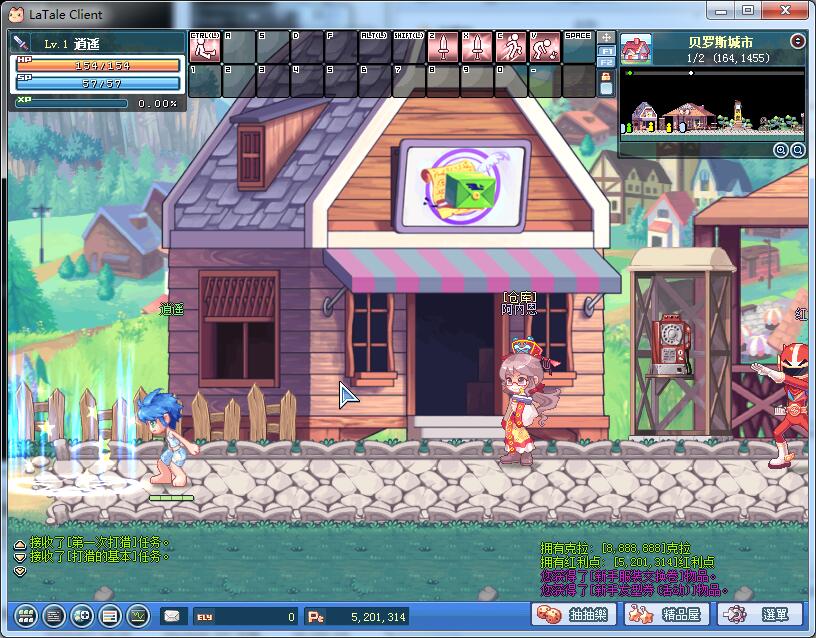This screenshot has width=816, height=638.
Task: Open the mail envelope icon
Action: click(x=172, y=616)
